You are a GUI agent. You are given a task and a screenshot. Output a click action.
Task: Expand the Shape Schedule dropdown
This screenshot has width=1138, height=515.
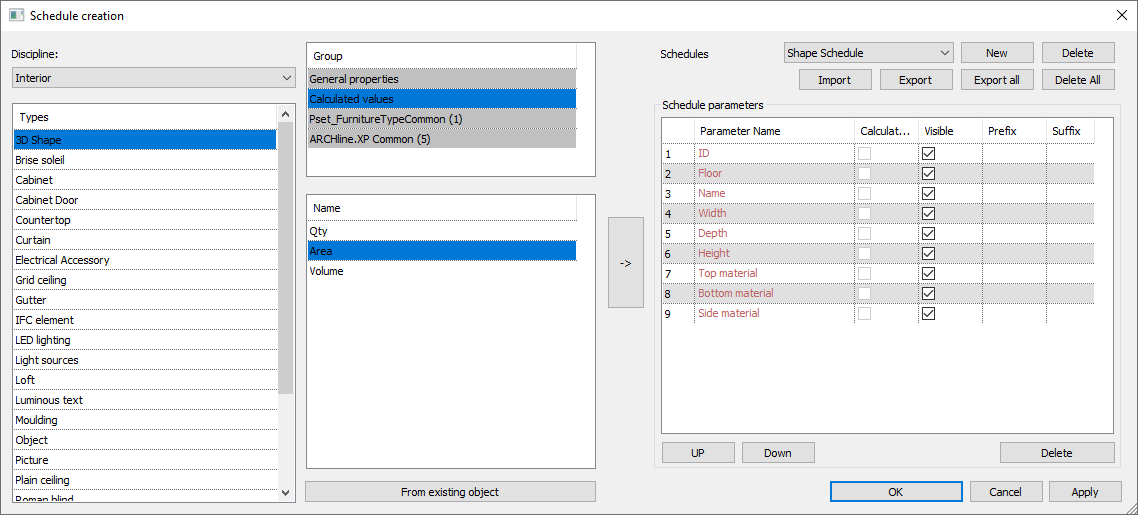click(x=868, y=53)
